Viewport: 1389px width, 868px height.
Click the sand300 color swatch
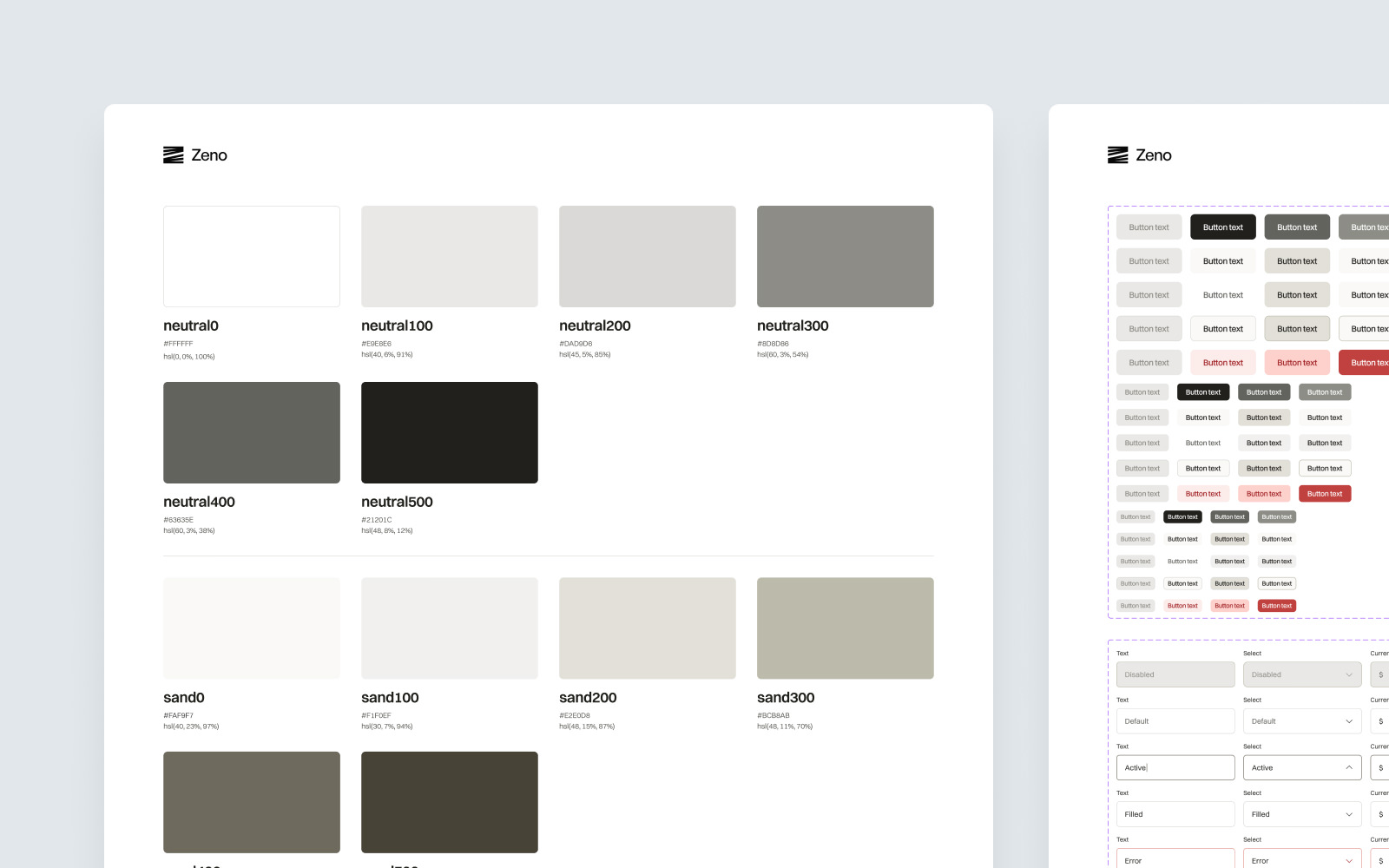[845, 628]
